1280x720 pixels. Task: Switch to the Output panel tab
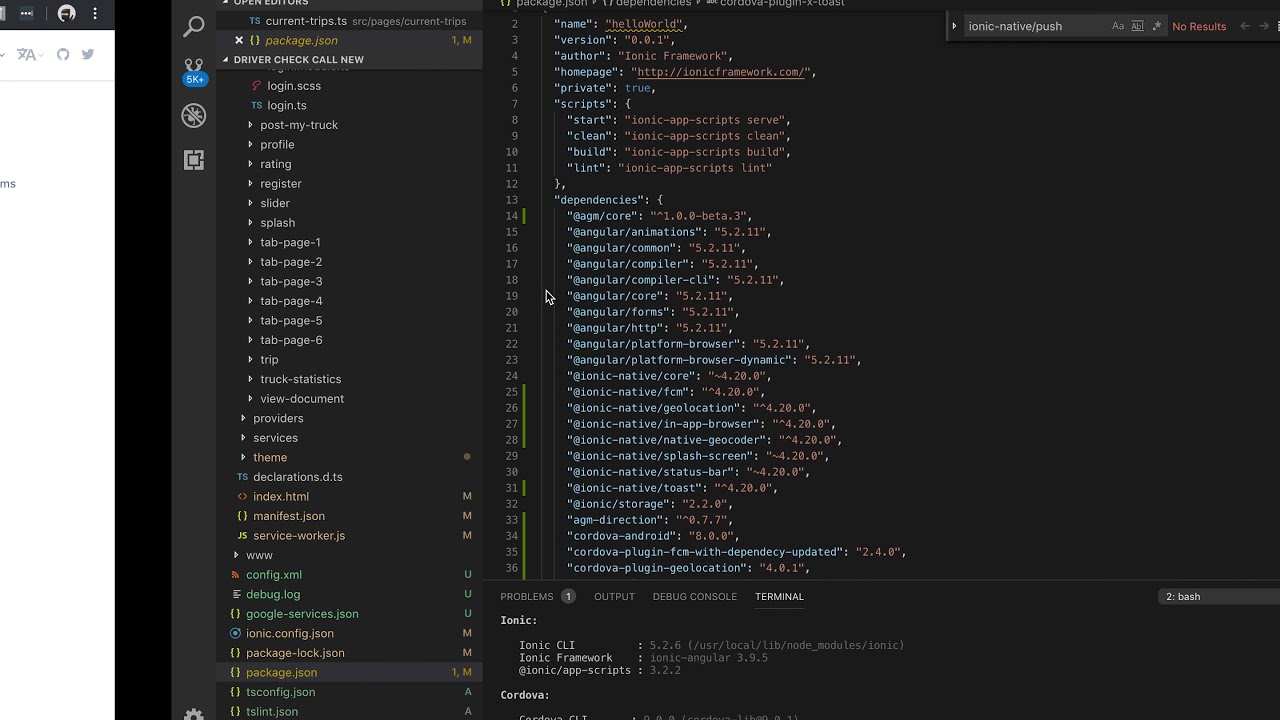pos(614,596)
